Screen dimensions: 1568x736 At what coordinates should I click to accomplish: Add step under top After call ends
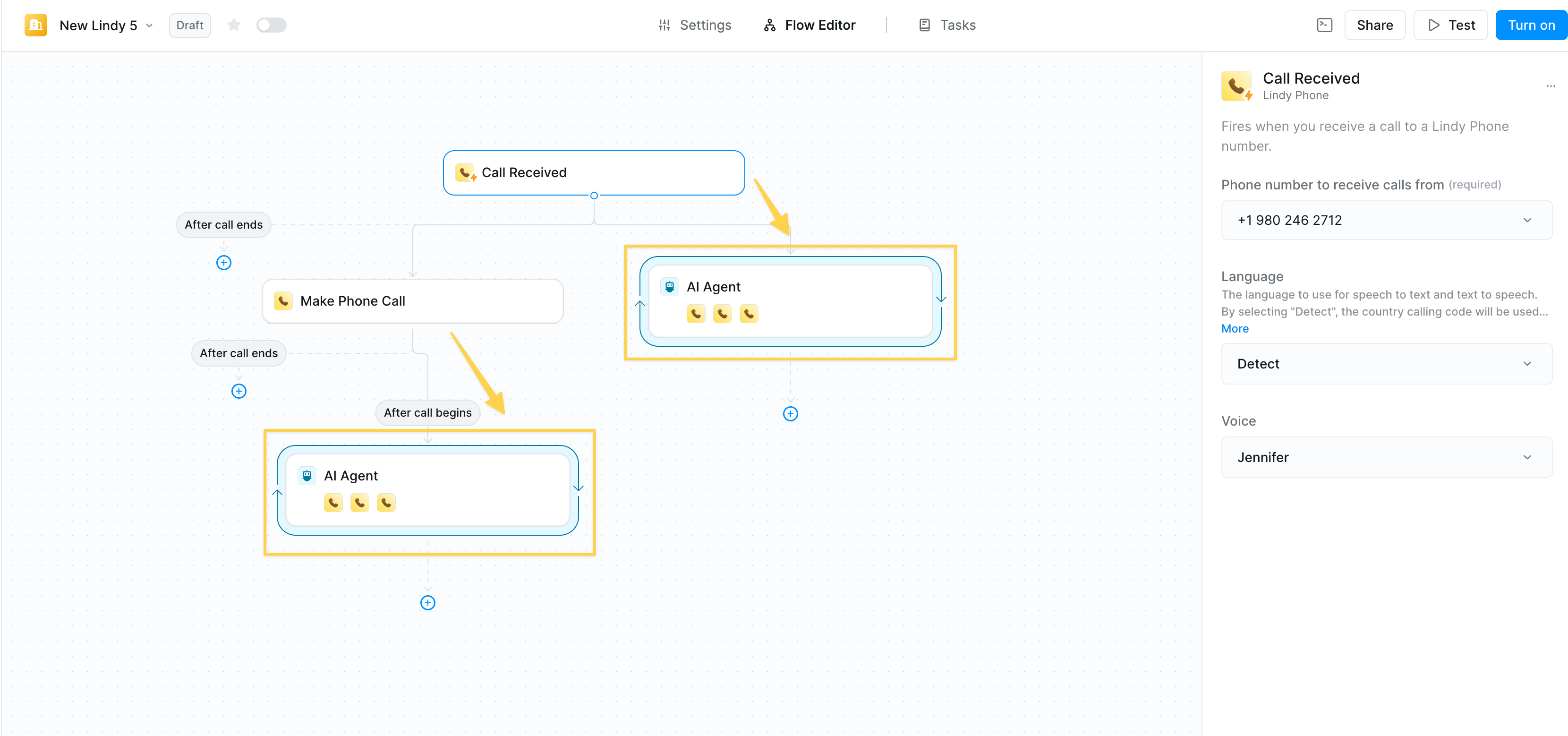point(223,263)
